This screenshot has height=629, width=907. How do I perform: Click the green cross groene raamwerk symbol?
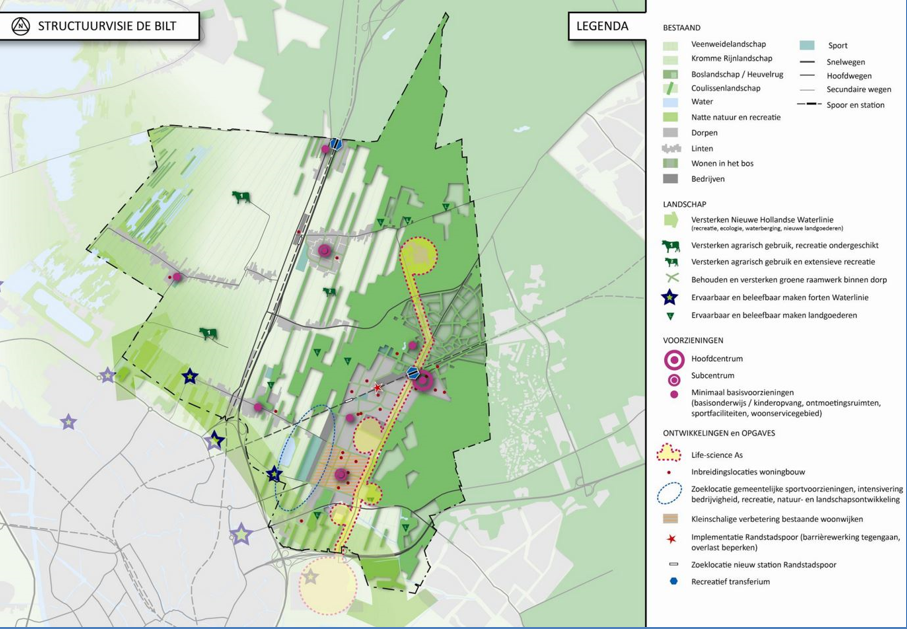point(671,278)
